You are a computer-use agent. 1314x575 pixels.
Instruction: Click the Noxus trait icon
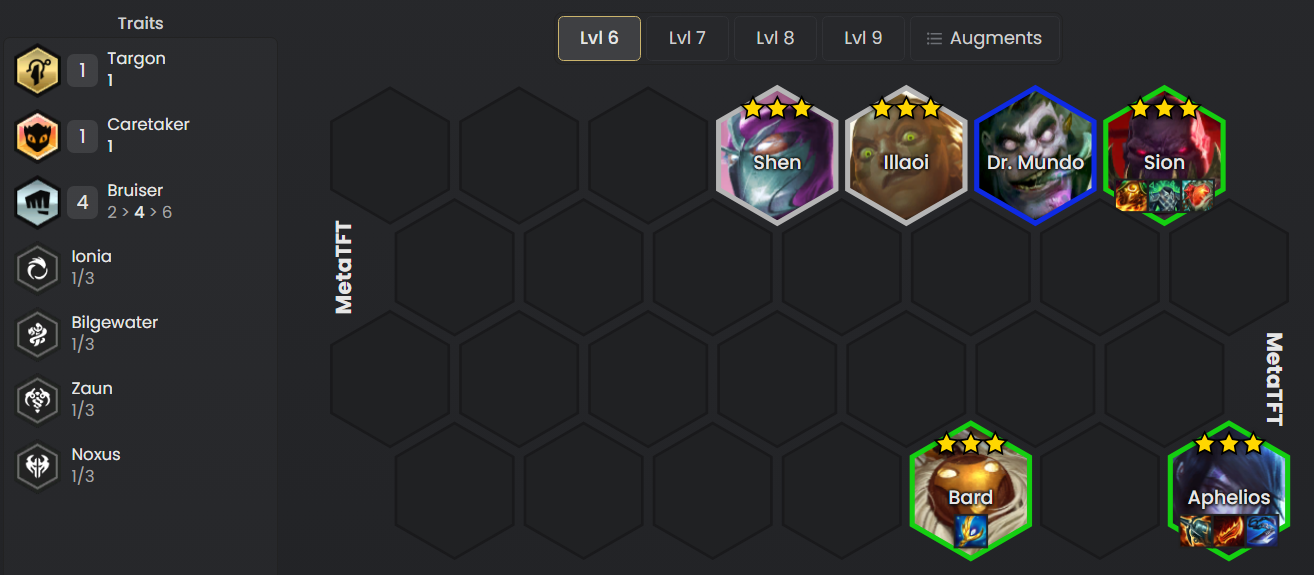(38, 466)
